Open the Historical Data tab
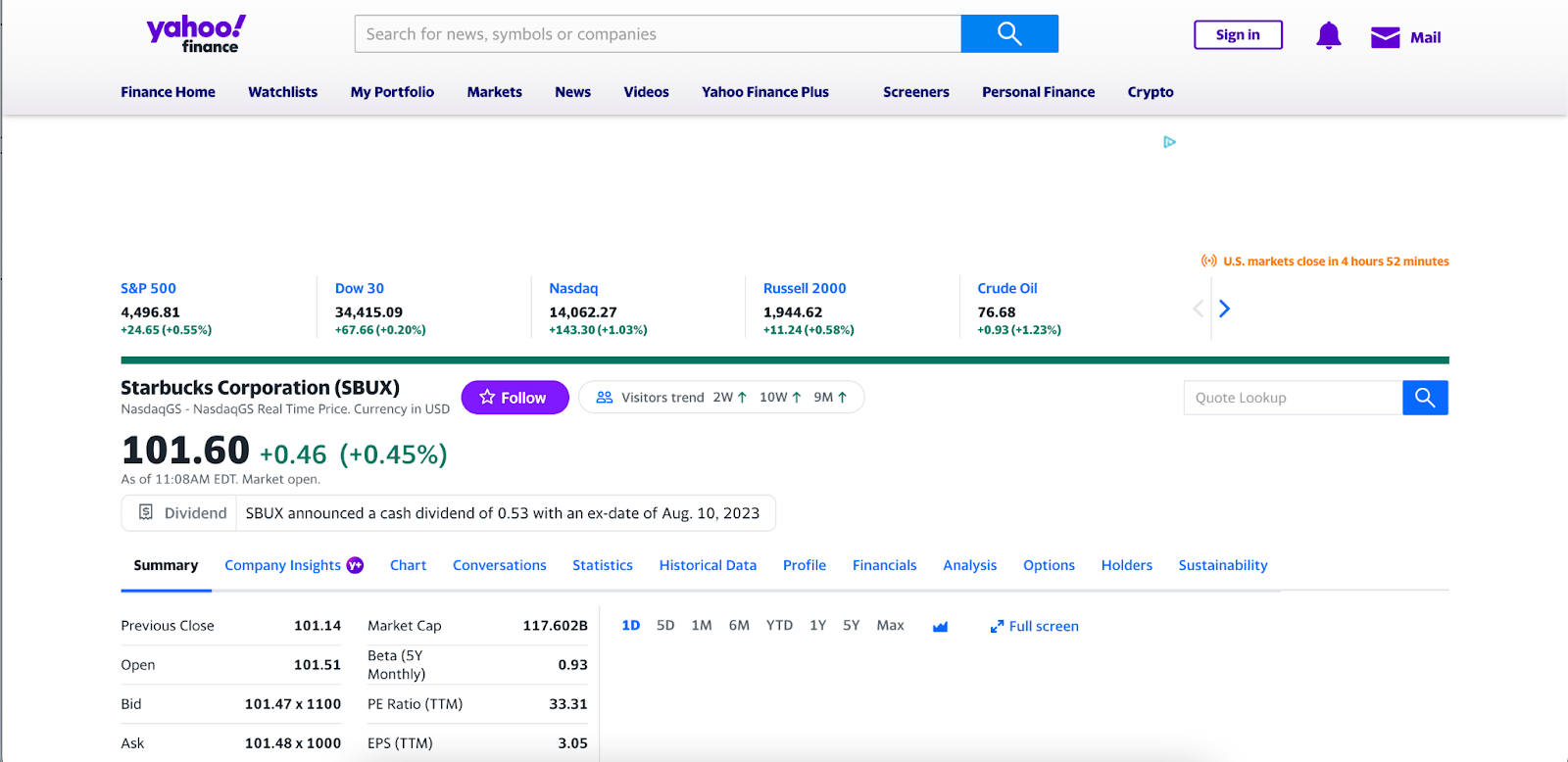Image resolution: width=1568 pixels, height=762 pixels. [x=708, y=565]
